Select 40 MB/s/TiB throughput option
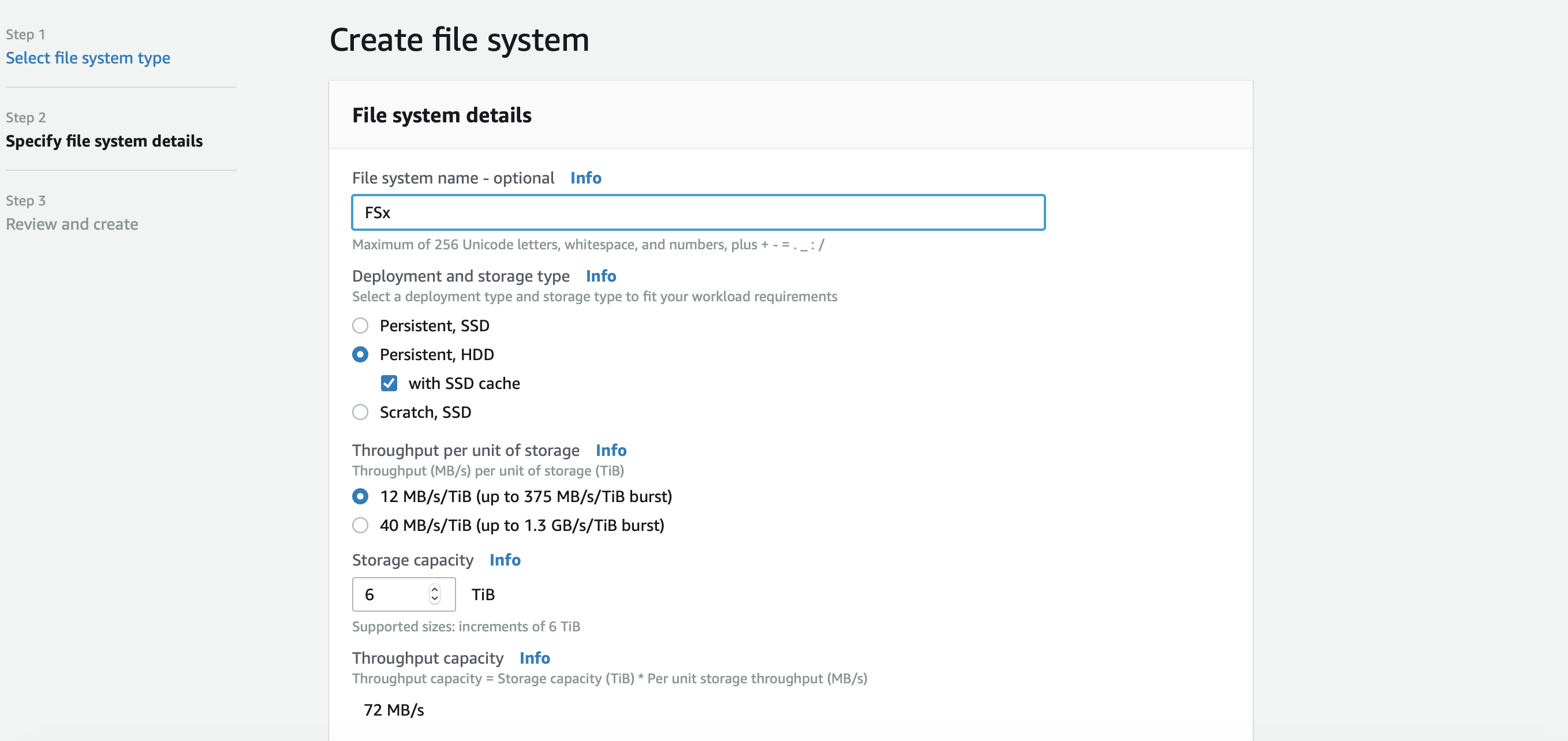 (360, 525)
